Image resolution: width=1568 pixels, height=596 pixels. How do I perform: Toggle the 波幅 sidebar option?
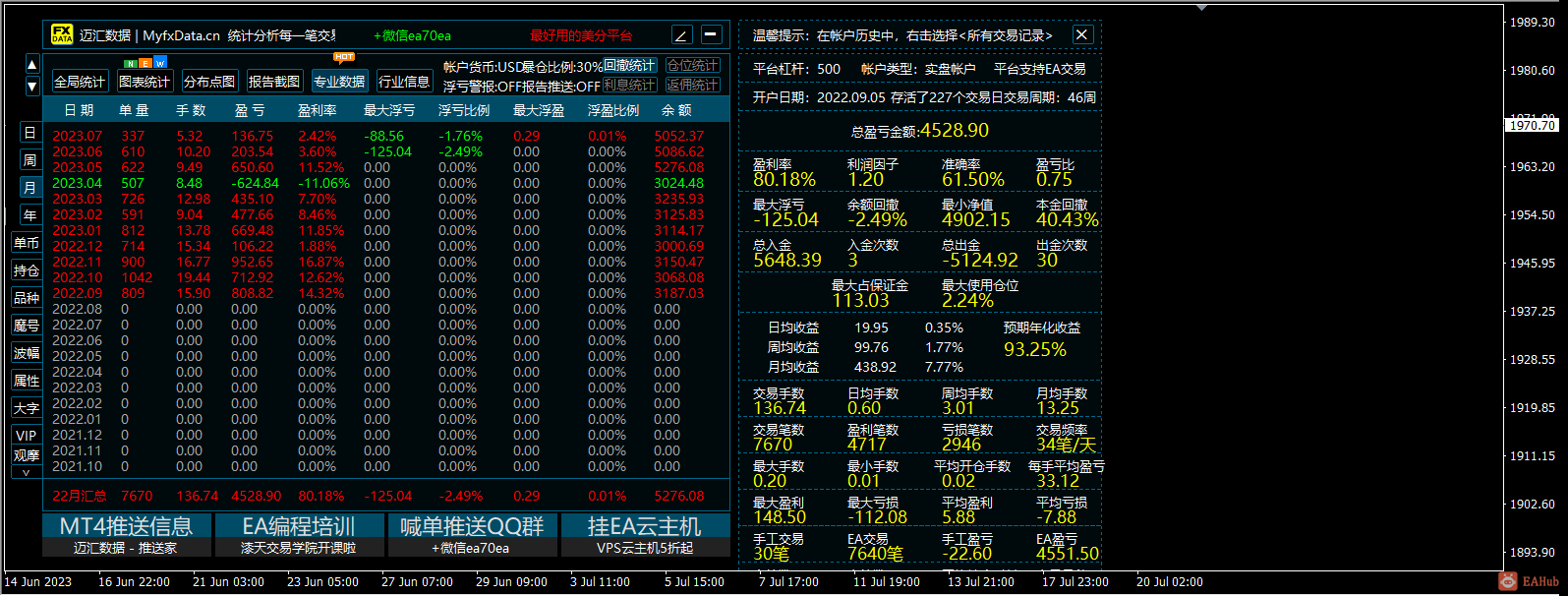tap(27, 353)
